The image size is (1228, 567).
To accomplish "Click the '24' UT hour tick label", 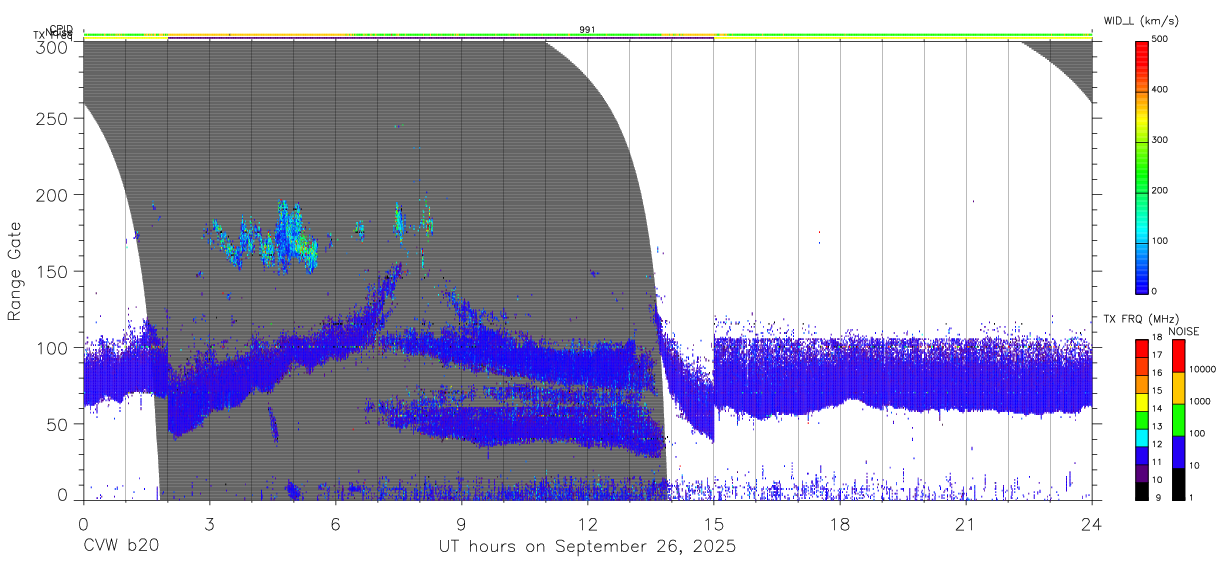I will click(x=1092, y=523).
